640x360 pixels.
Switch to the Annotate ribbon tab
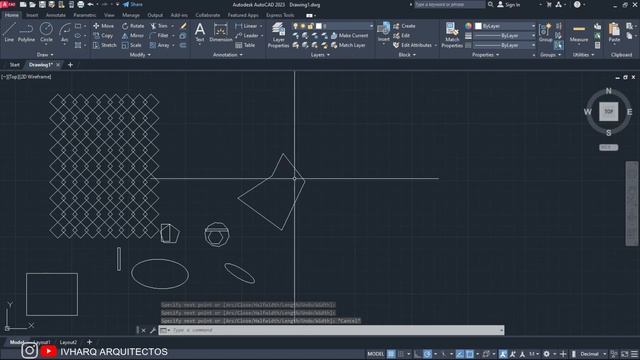click(x=56, y=15)
